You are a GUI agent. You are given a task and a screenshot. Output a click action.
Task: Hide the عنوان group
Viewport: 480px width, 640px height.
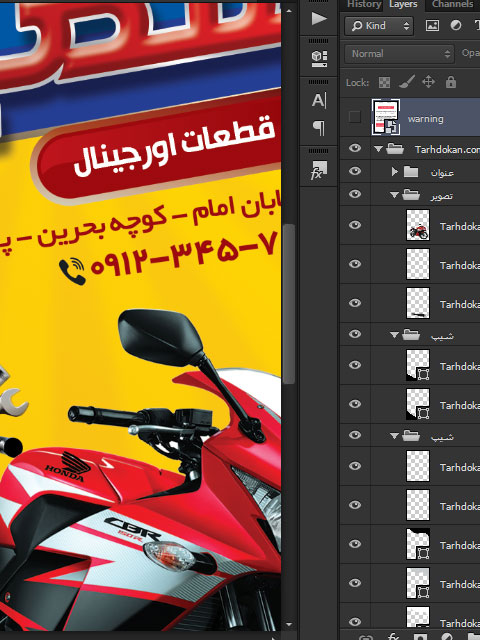click(355, 171)
